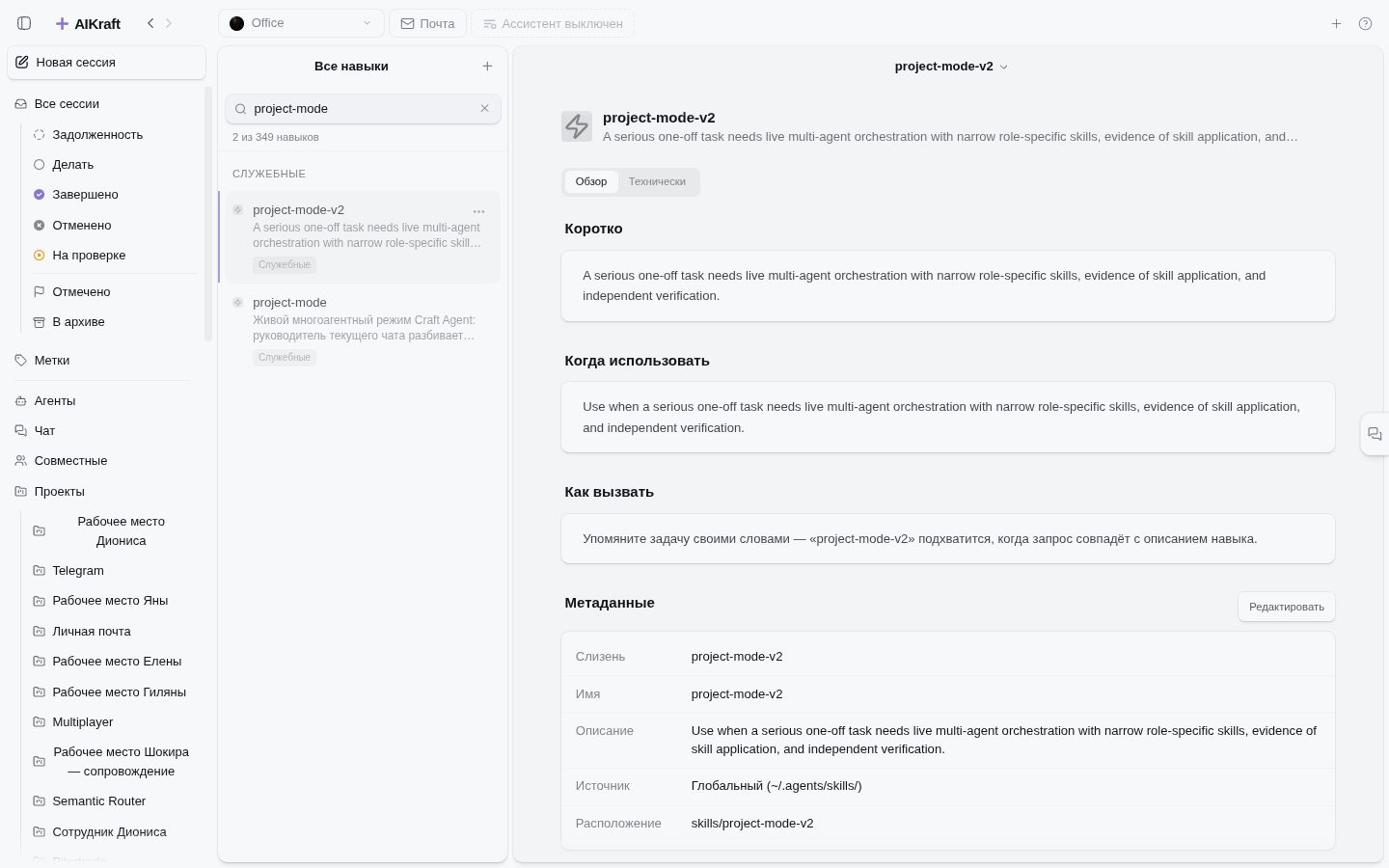Open the help question mark icon
This screenshot has width=1389, height=868.
click(1365, 23)
